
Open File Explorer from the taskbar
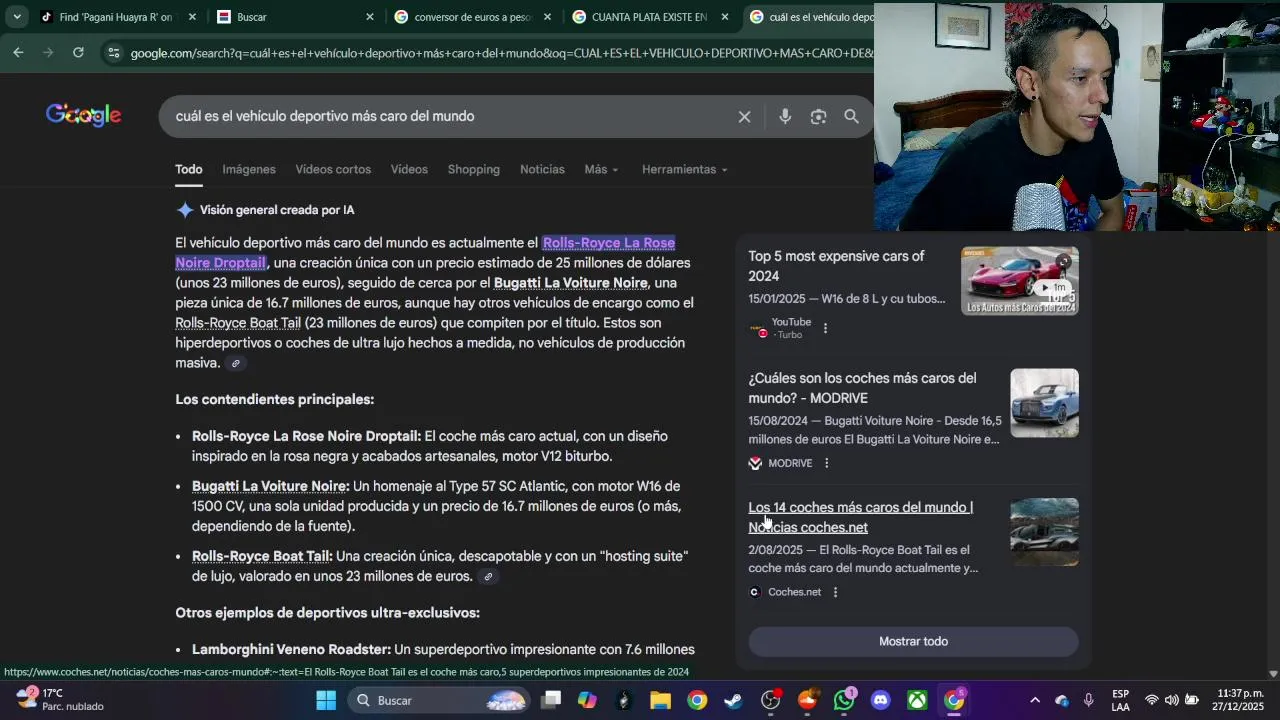660,700
